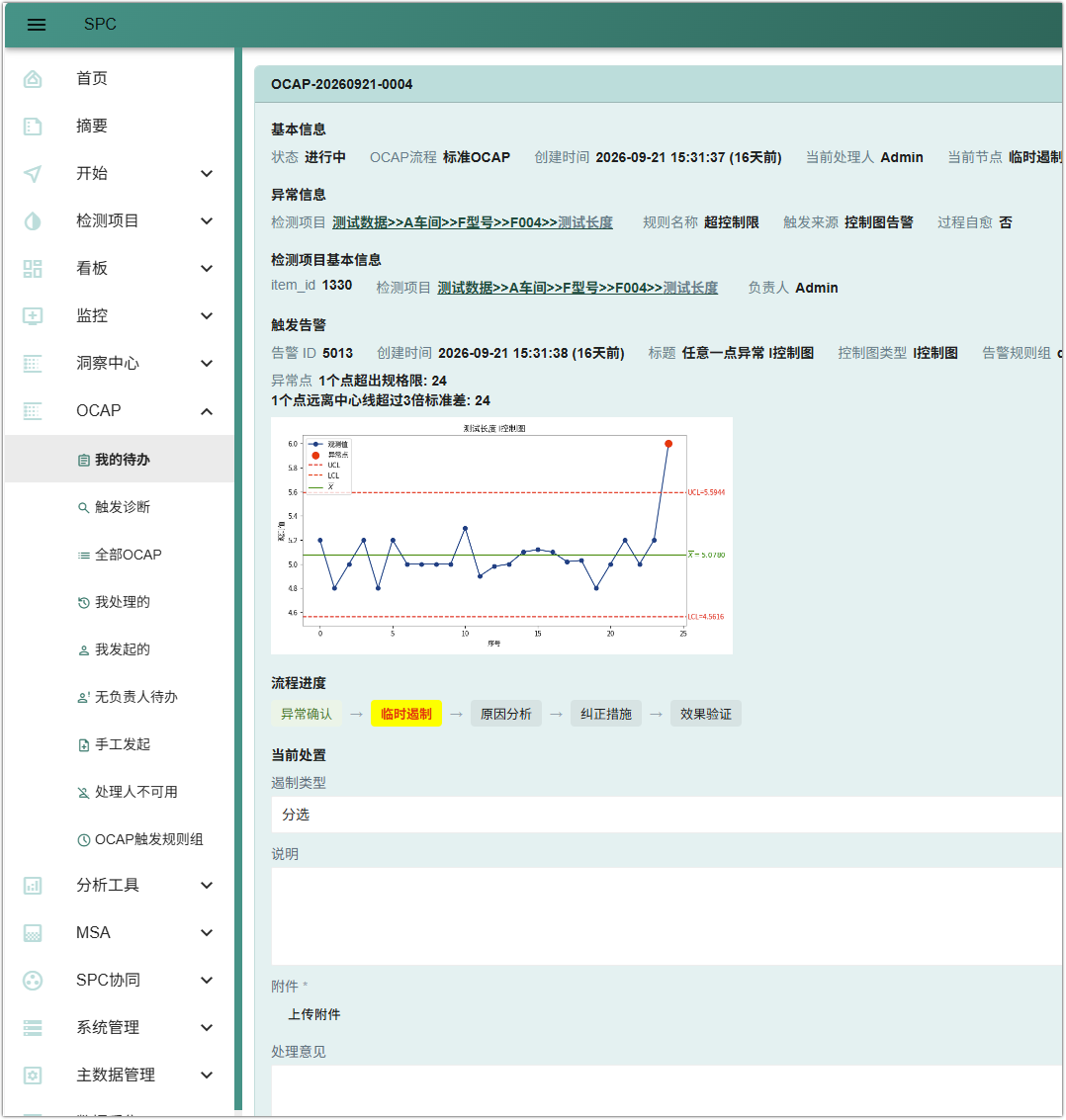Click the 原因分析 progress step
The image size is (1066, 1120).
(506, 715)
